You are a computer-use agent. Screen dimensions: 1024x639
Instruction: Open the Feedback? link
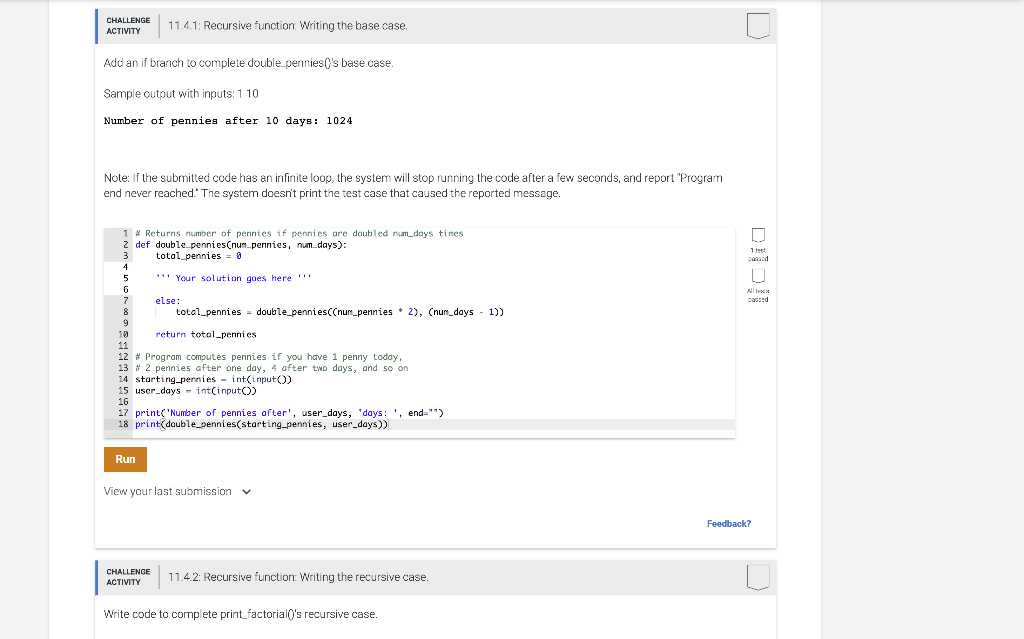pyautogui.click(x=729, y=523)
